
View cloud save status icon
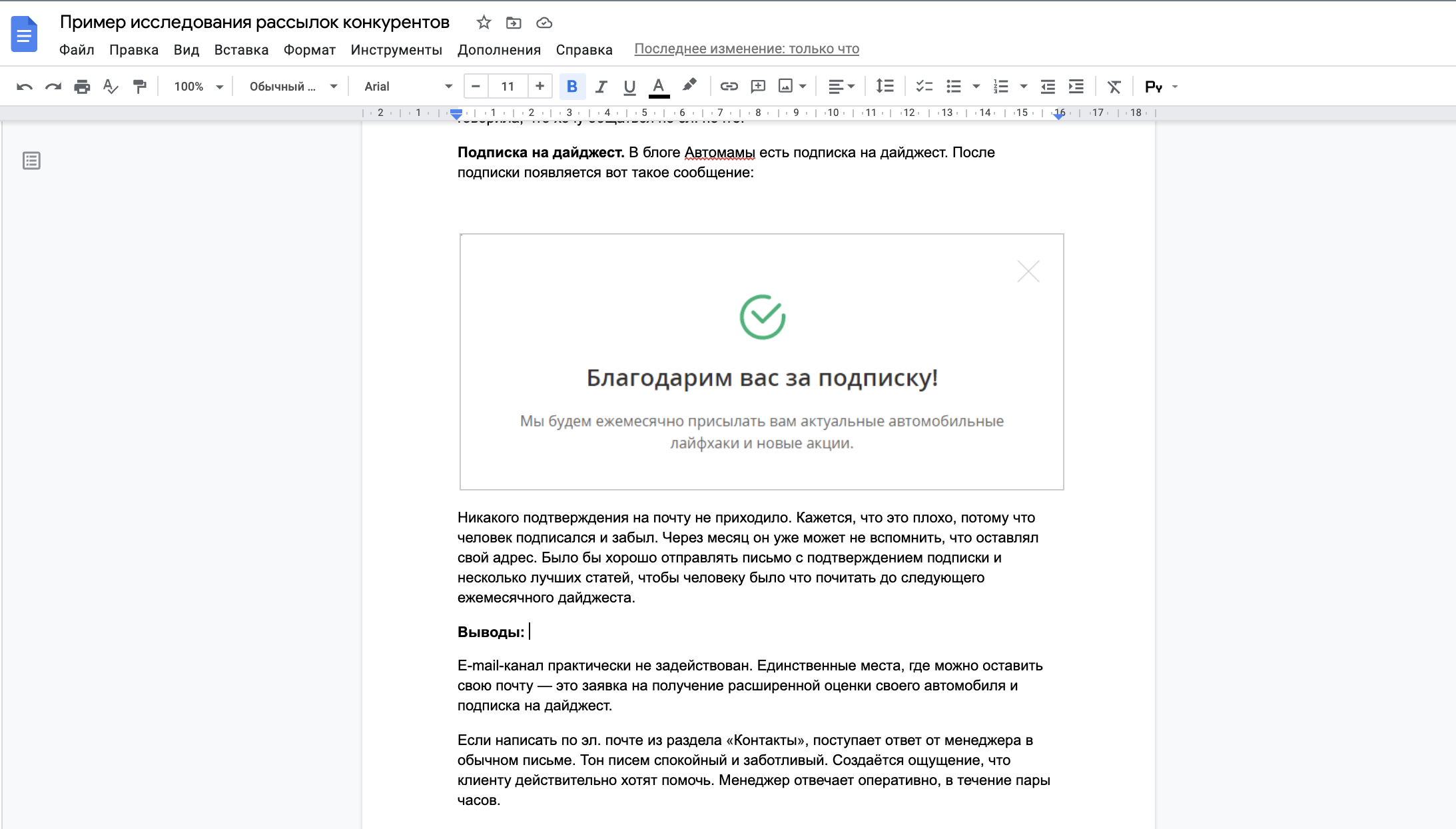click(544, 23)
